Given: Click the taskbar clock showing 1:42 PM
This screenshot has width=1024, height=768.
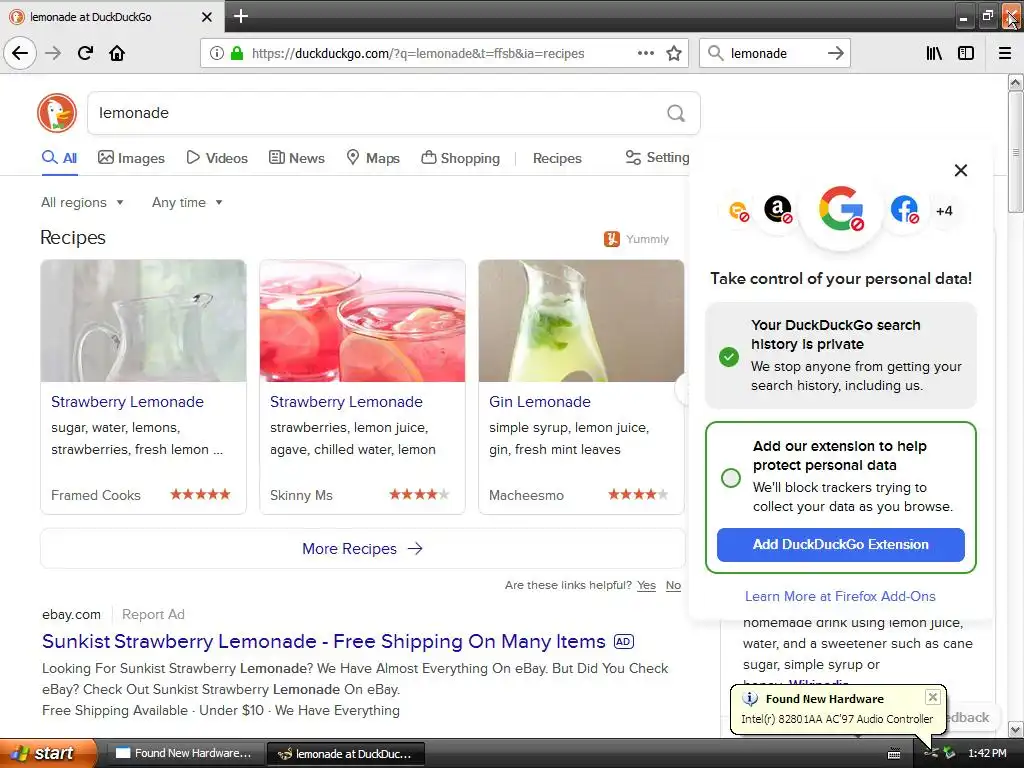Looking at the screenshot, I should [987, 753].
